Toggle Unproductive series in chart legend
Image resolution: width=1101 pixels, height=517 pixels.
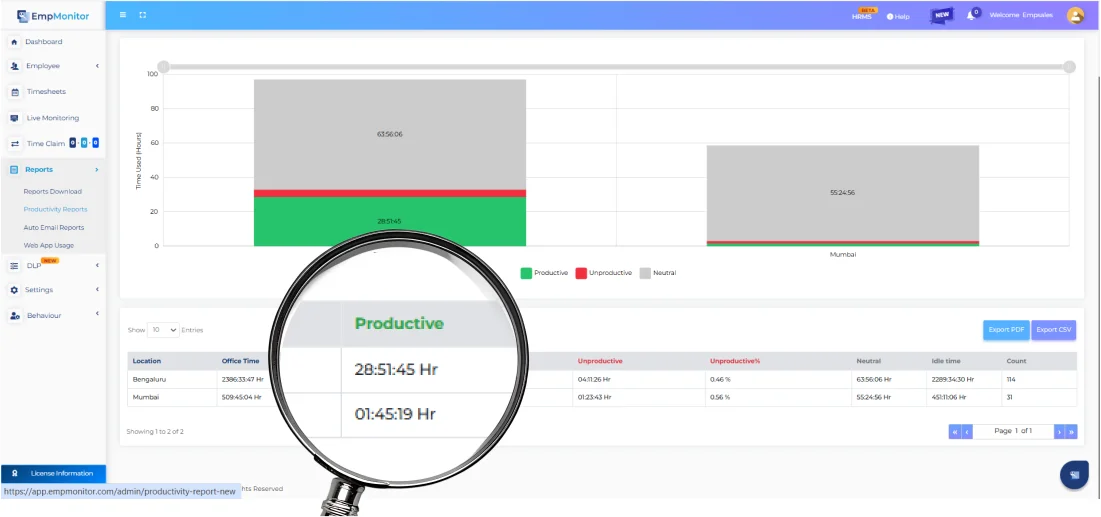pos(603,273)
